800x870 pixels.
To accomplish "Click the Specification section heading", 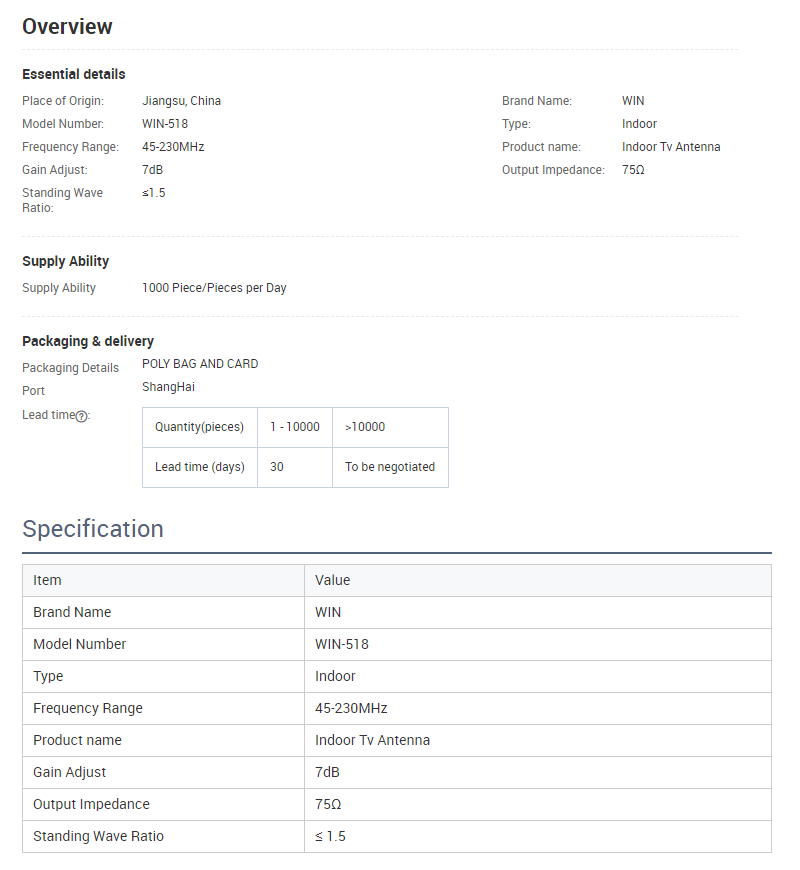I will point(93,529).
